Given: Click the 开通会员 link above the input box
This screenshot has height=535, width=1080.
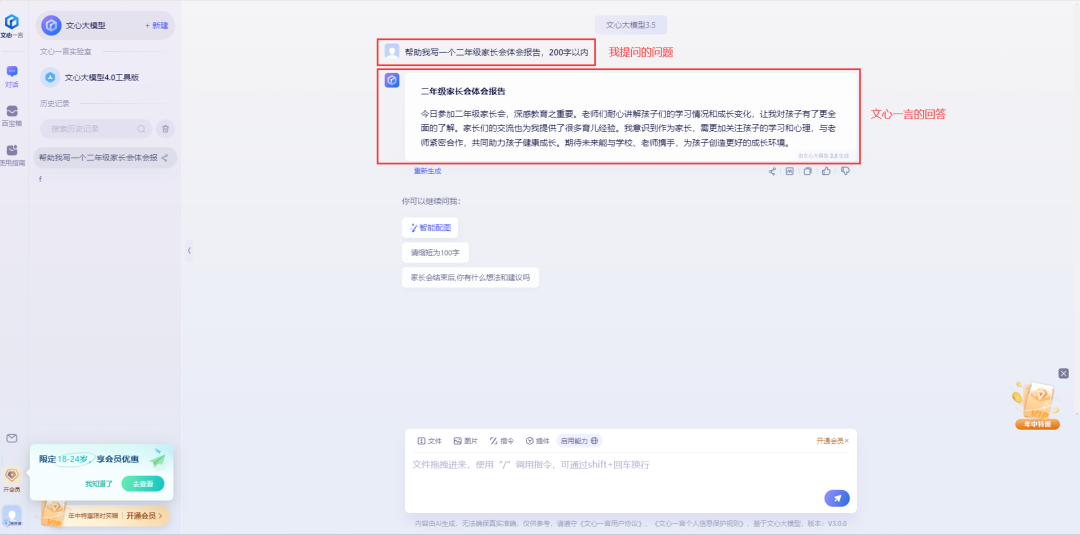Looking at the screenshot, I should (x=829, y=441).
